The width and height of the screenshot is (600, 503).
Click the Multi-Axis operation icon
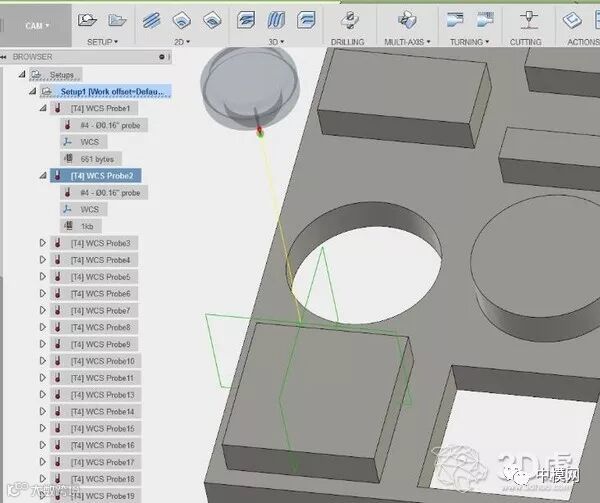(x=407, y=19)
